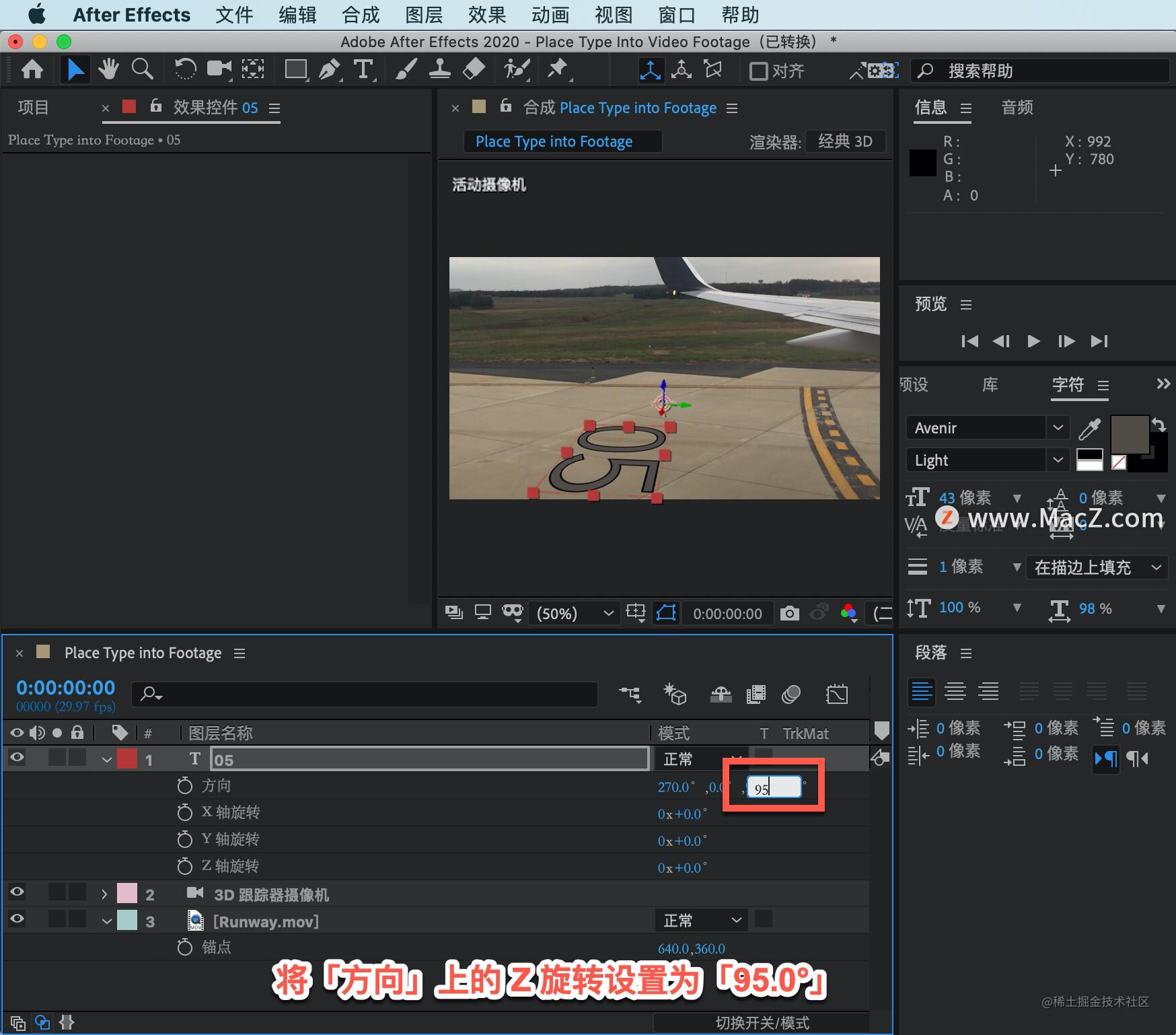
Task: Toggle stopwatch for 方向 property
Action: coord(184,786)
